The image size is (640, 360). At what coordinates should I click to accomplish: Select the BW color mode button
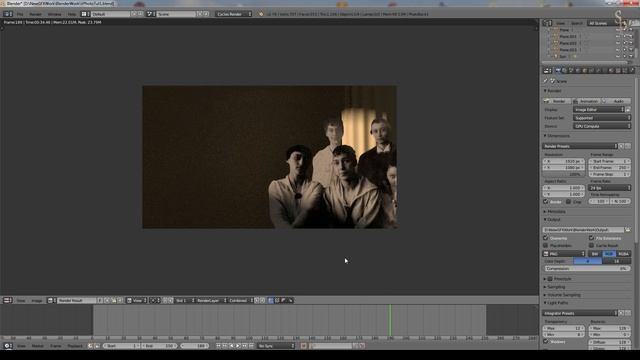(595, 254)
